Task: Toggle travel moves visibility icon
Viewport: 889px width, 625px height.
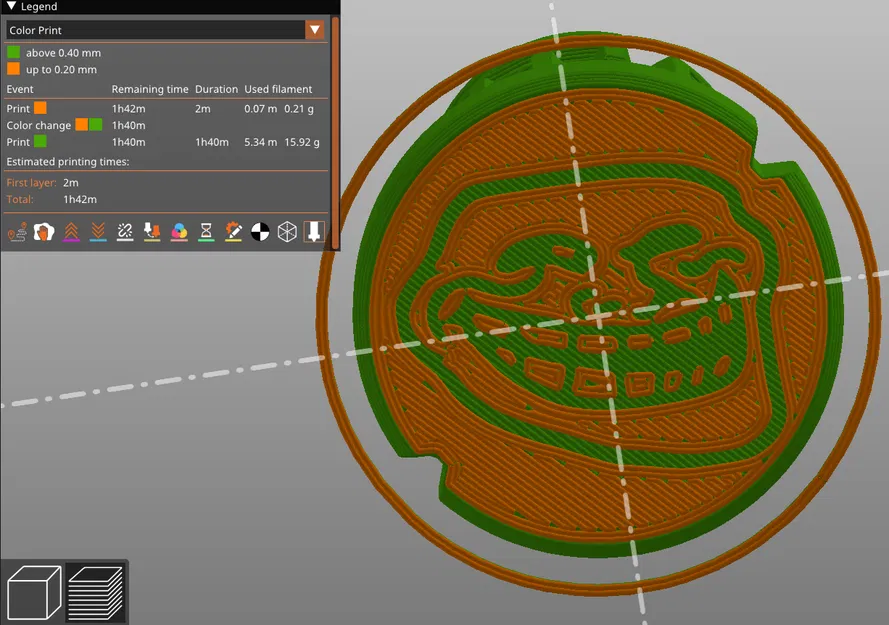Action: 17,232
